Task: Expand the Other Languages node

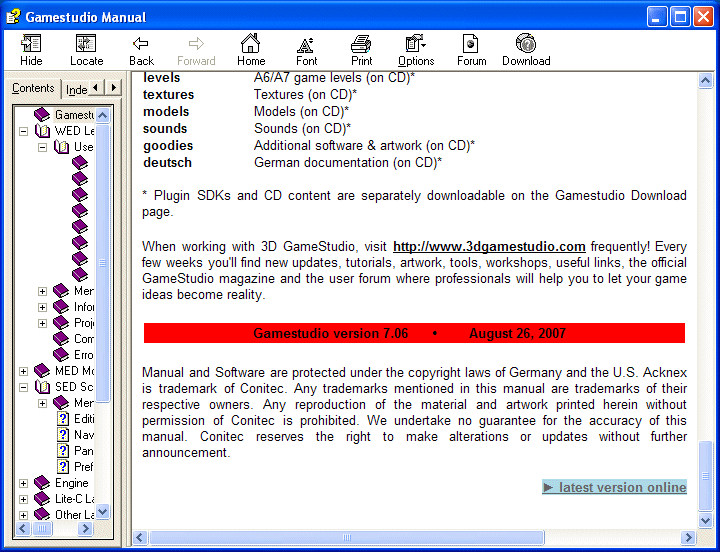Action: pyautogui.click(x=23, y=515)
